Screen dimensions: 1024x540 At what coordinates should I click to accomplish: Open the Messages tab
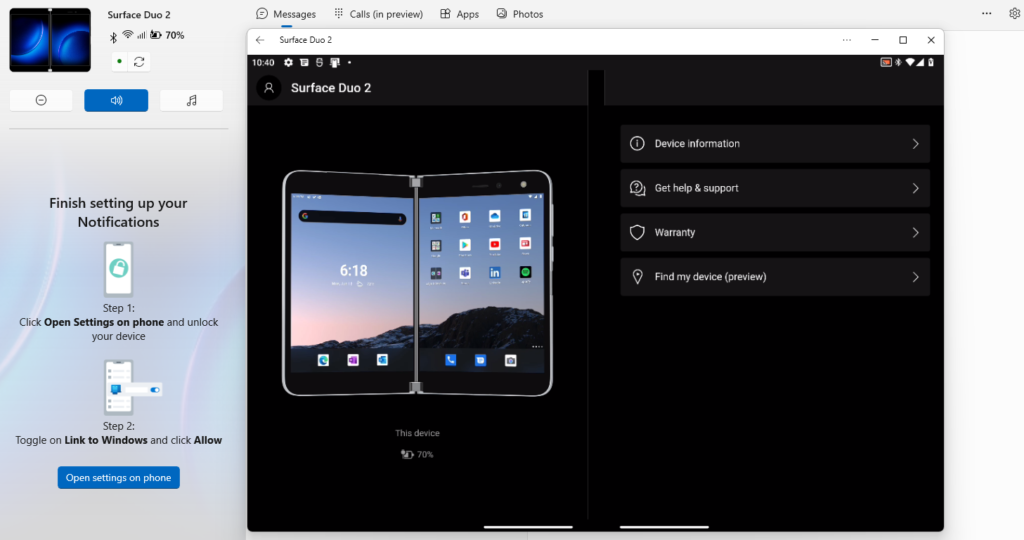click(x=286, y=14)
